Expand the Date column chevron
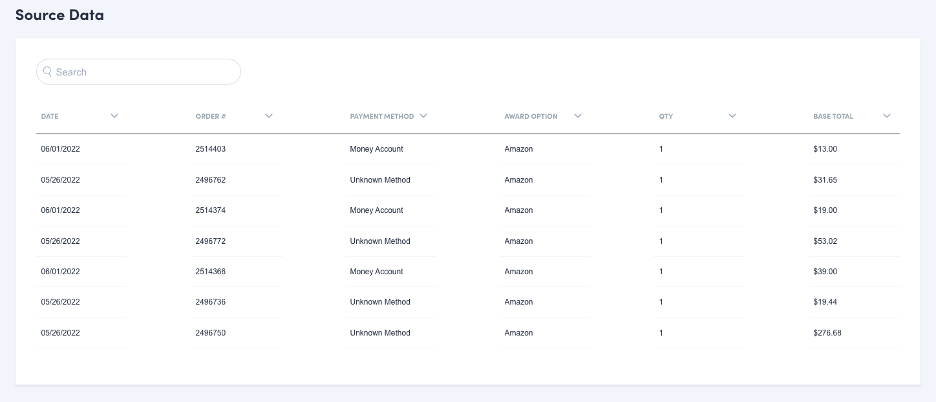The height and width of the screenshot is (402, 936). (114, 116)
